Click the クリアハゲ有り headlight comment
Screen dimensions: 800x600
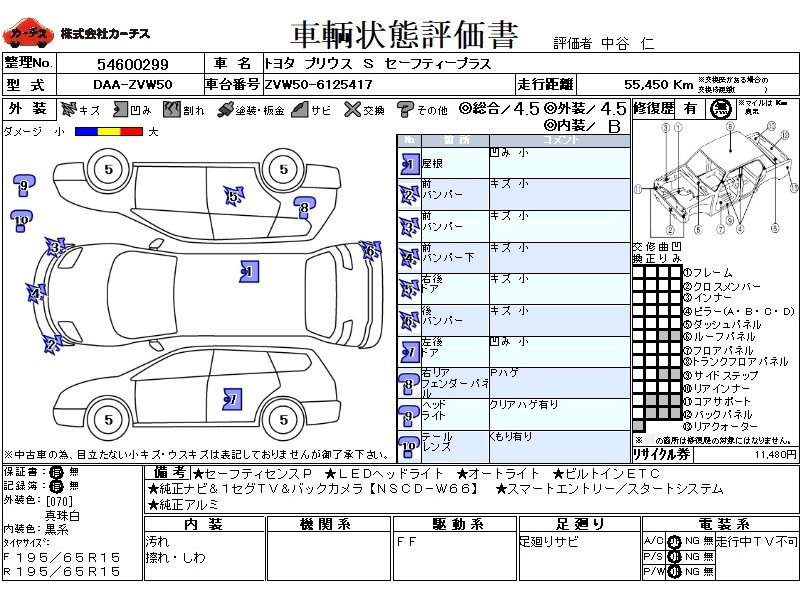coord(524,405)
